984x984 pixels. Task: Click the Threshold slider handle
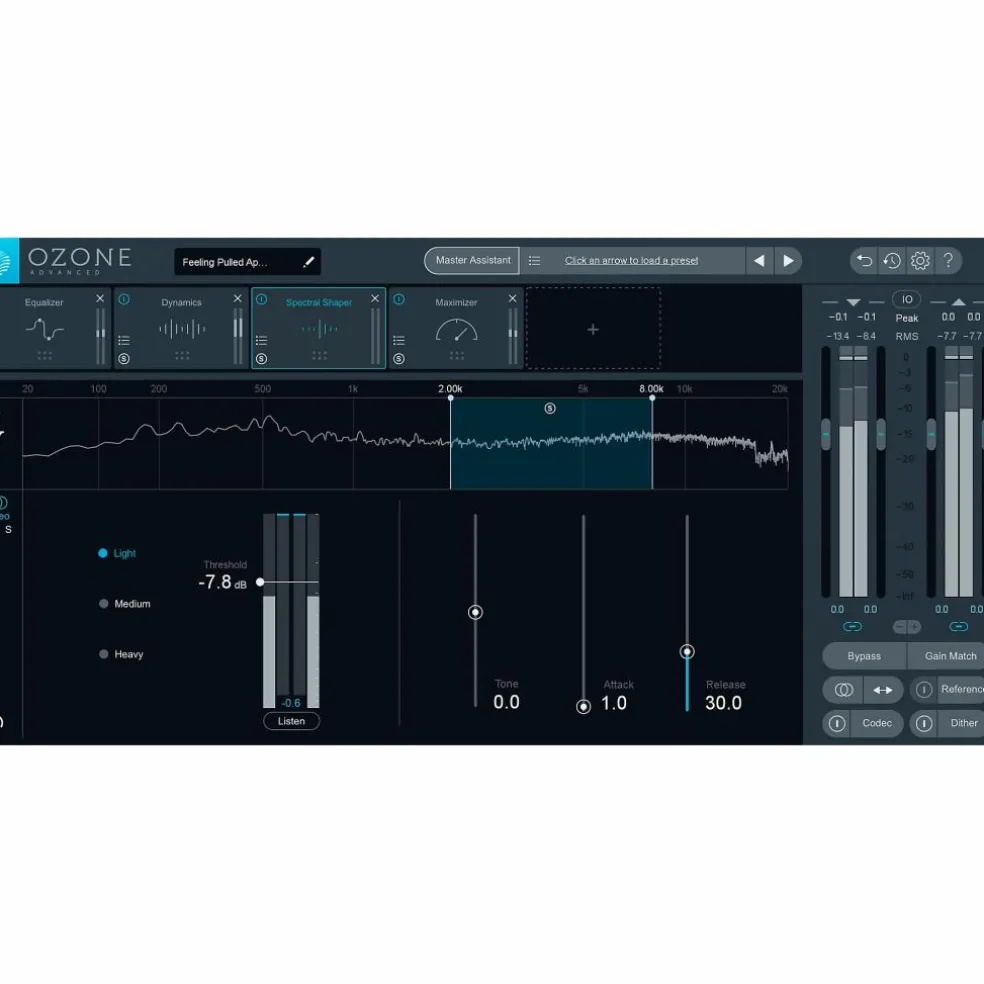pyautogui.click(x=260, y=582)
